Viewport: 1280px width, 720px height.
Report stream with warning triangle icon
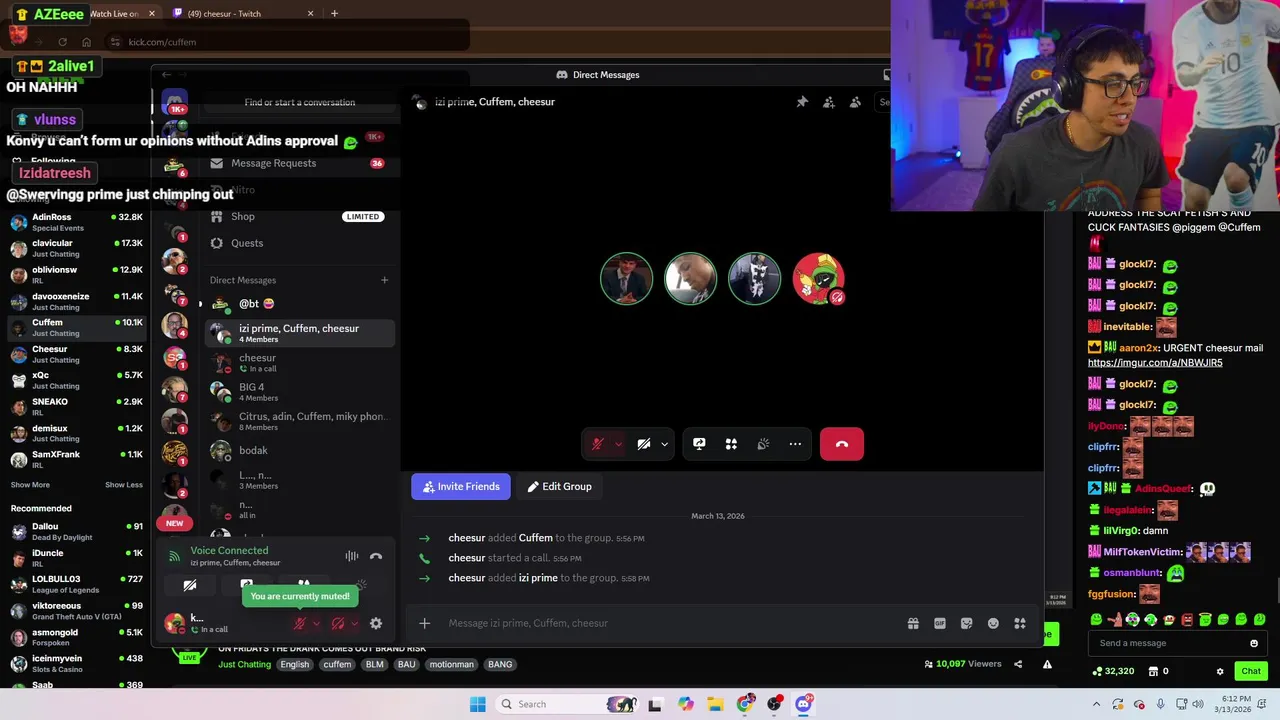click(x=1047, y=664)
